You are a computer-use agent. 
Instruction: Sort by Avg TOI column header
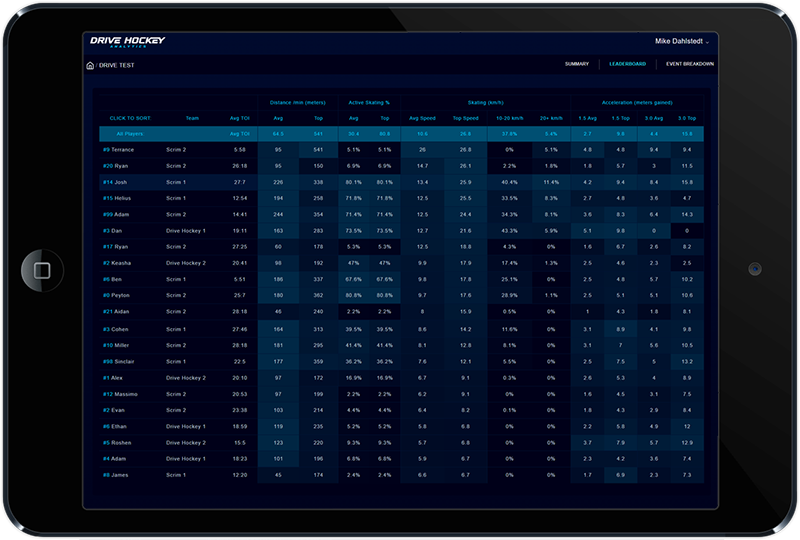239,118
